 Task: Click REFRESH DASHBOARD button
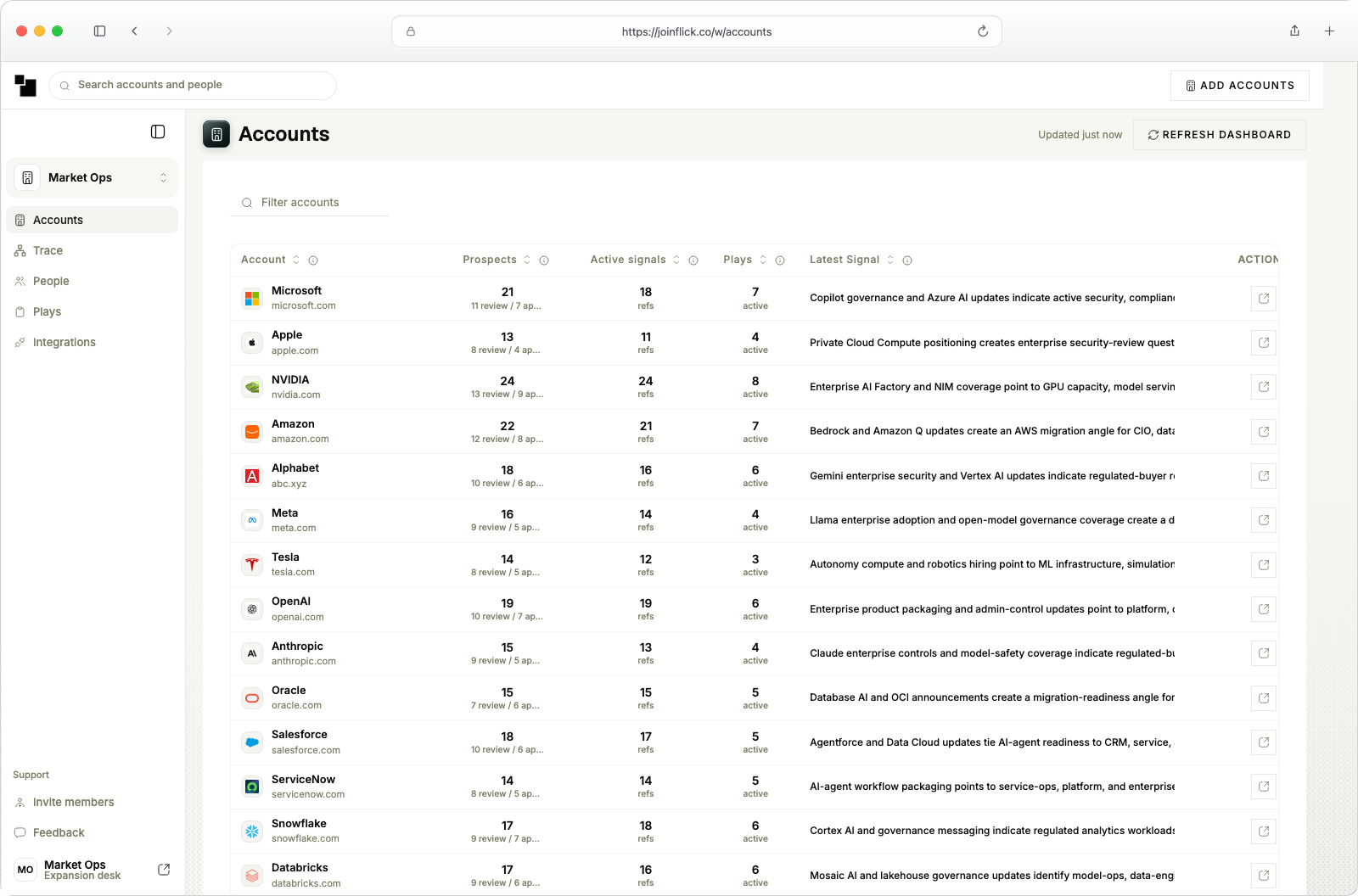tap(1220, 135)
